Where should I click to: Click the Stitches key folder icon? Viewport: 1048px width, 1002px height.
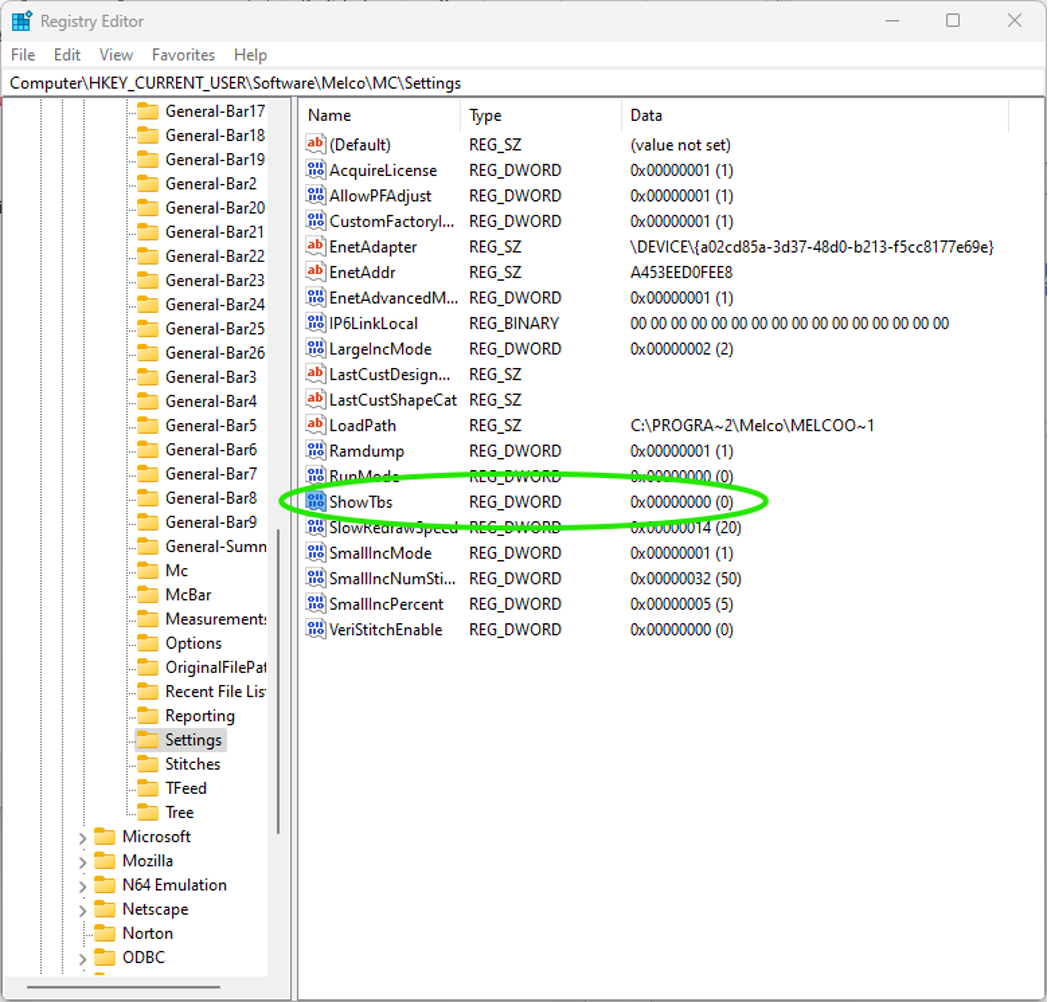[148, 763]
